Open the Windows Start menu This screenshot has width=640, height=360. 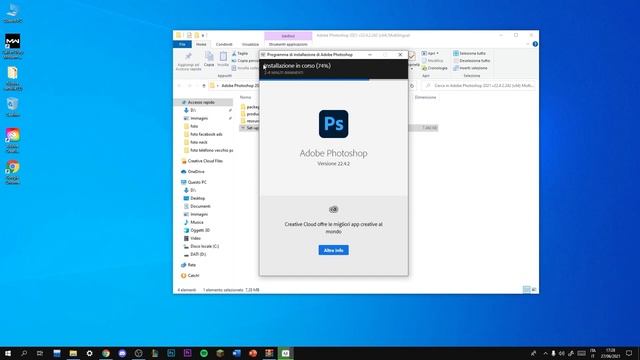click(8, 353)
